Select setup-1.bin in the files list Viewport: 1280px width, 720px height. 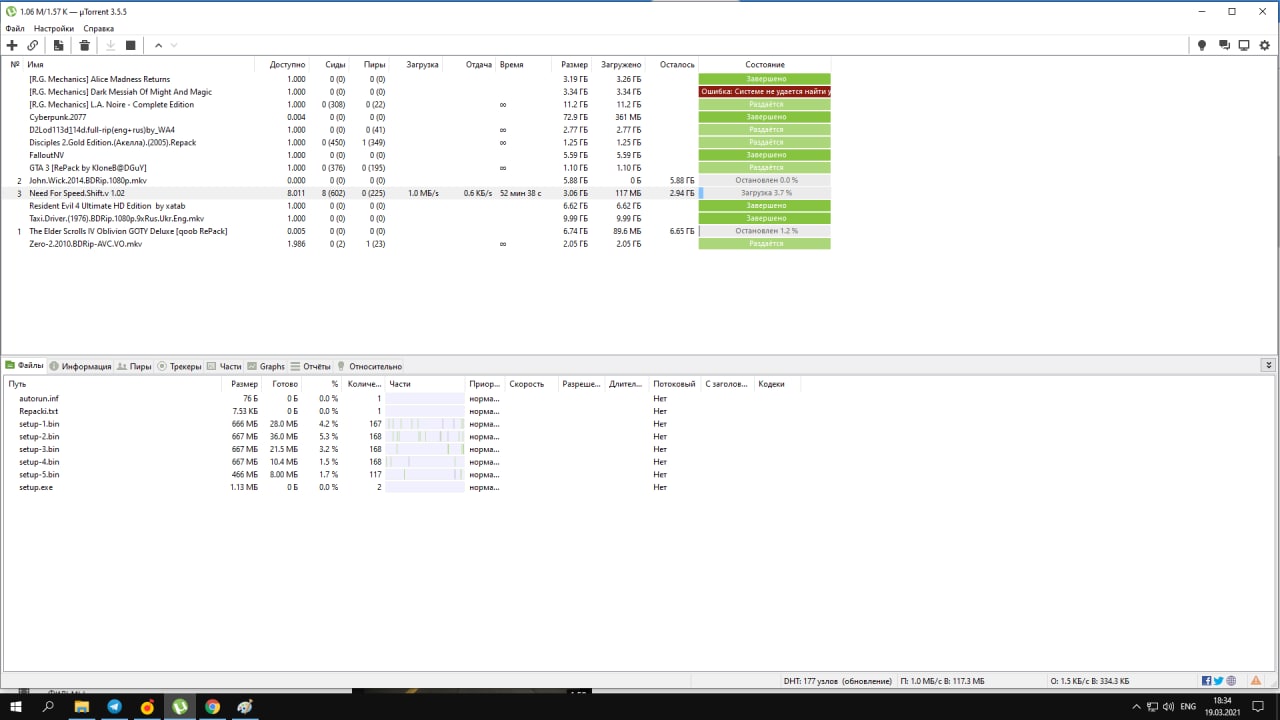[39, 424]
